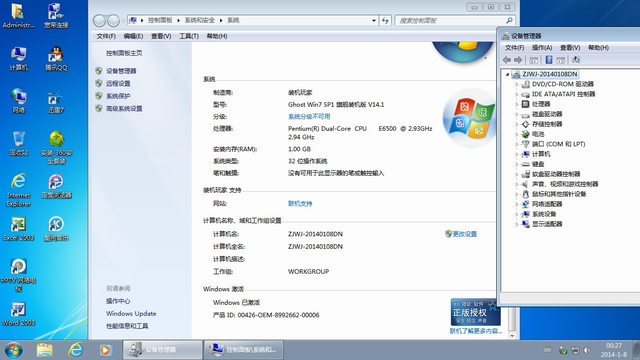Click the 联机支持 website link

coord(300,204)
